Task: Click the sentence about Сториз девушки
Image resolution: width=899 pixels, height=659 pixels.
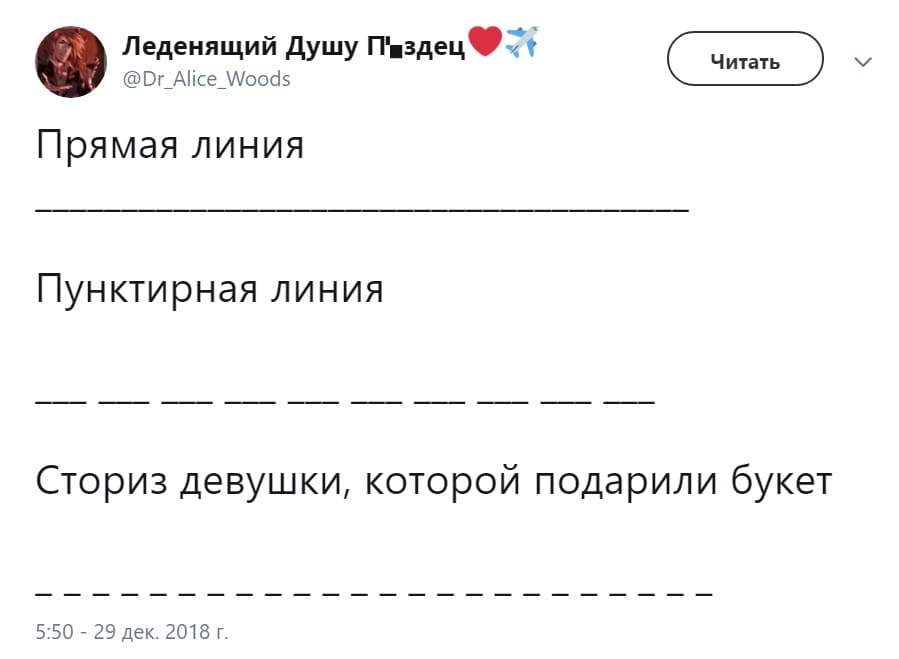Action: [430, 481]
